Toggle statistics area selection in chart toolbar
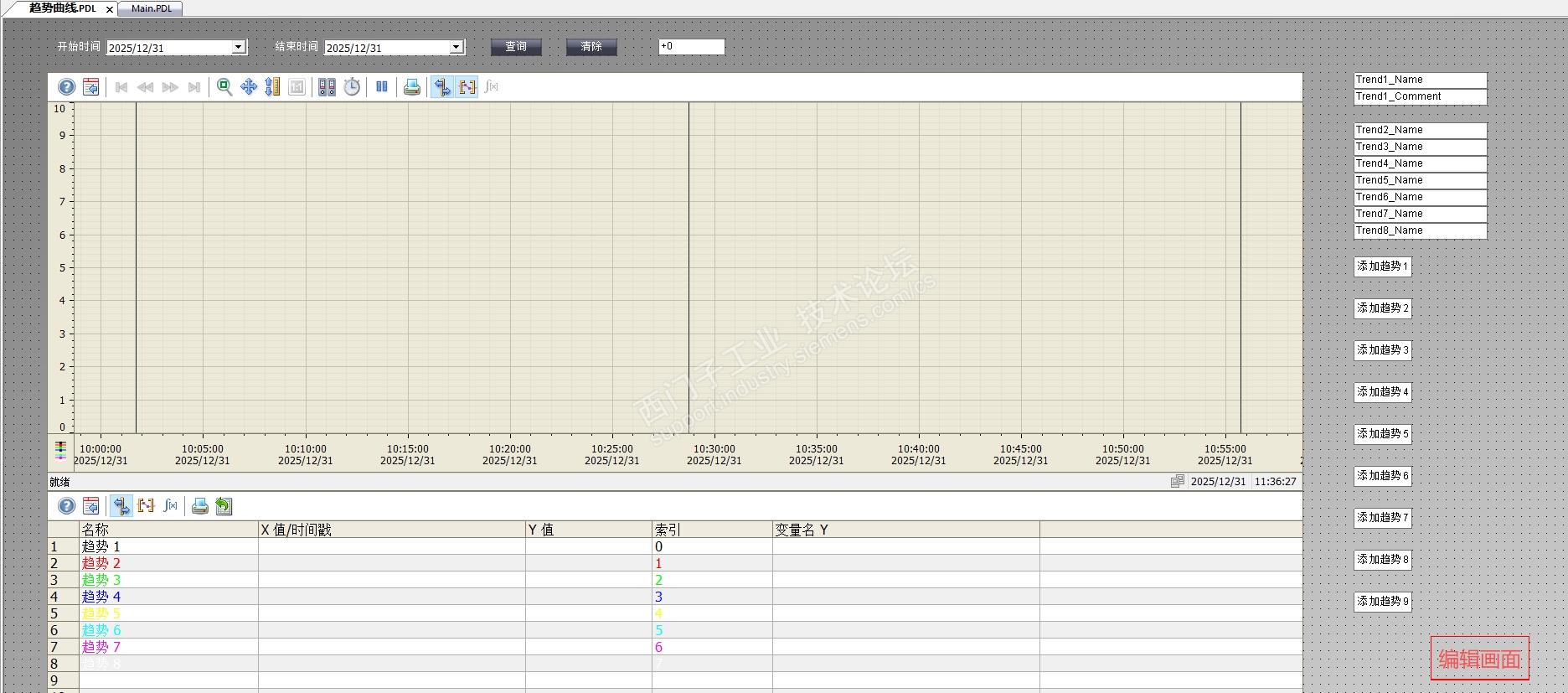 click(467, 87)
